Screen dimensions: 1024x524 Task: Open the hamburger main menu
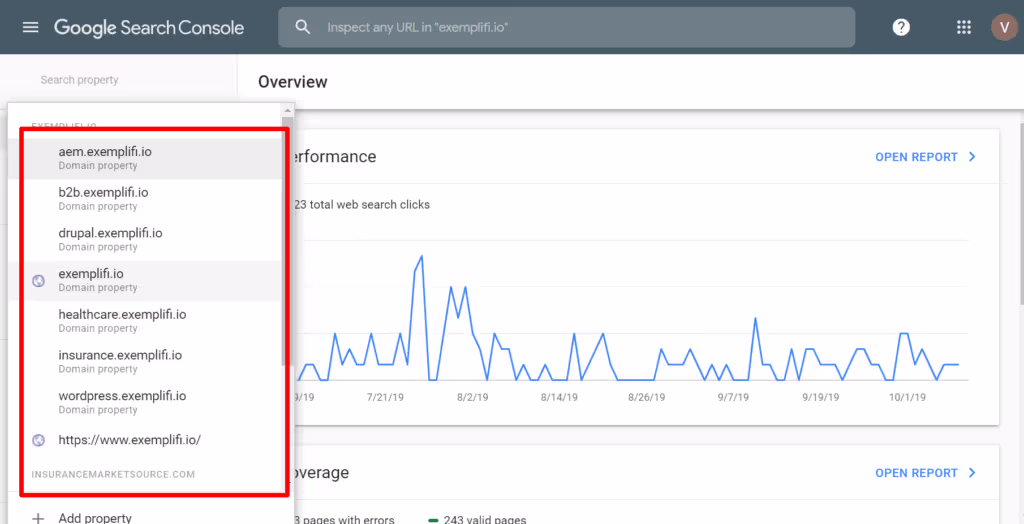31,27
